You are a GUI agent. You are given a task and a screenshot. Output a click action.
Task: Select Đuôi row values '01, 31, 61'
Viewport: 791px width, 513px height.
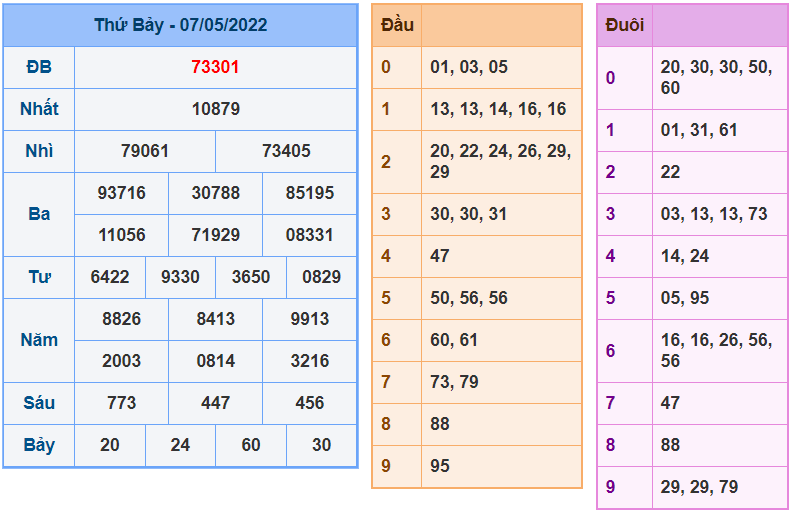pos(699,130)
